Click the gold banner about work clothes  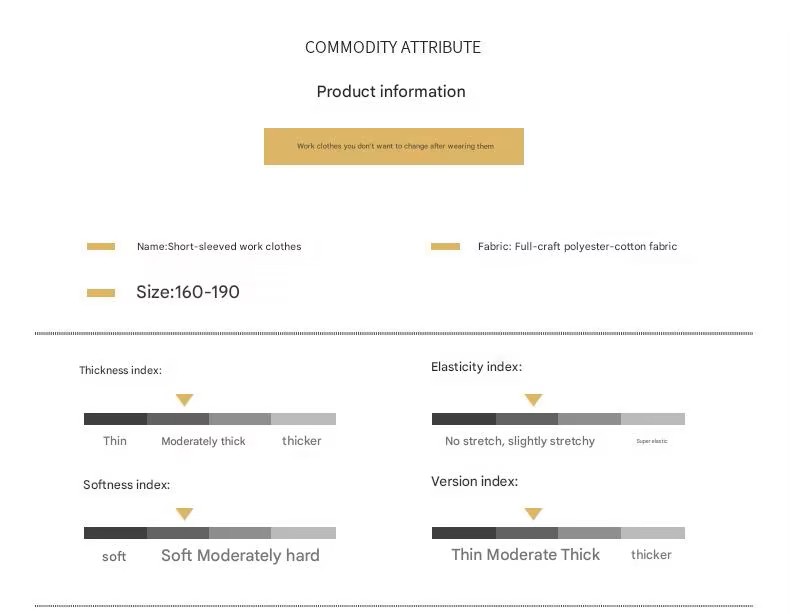(x=394, y=147)
